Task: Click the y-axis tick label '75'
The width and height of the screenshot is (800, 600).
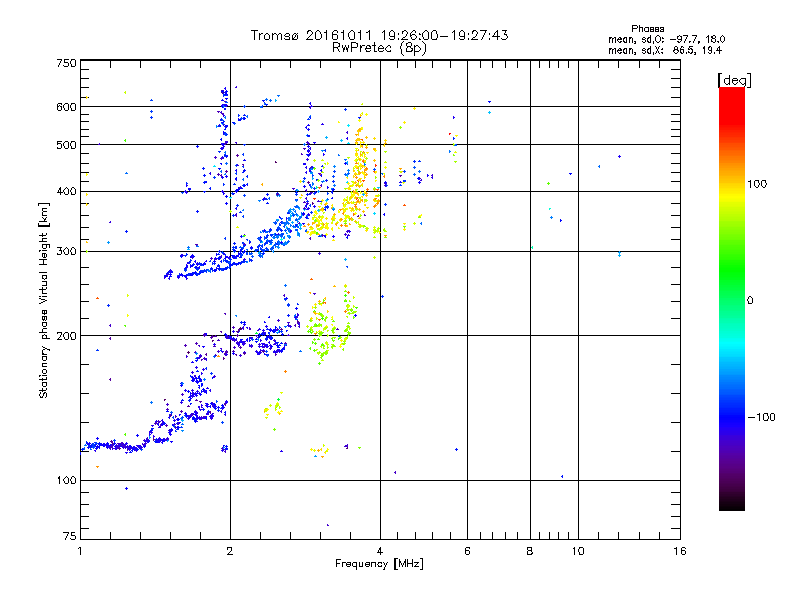Action: coord(70,536)
